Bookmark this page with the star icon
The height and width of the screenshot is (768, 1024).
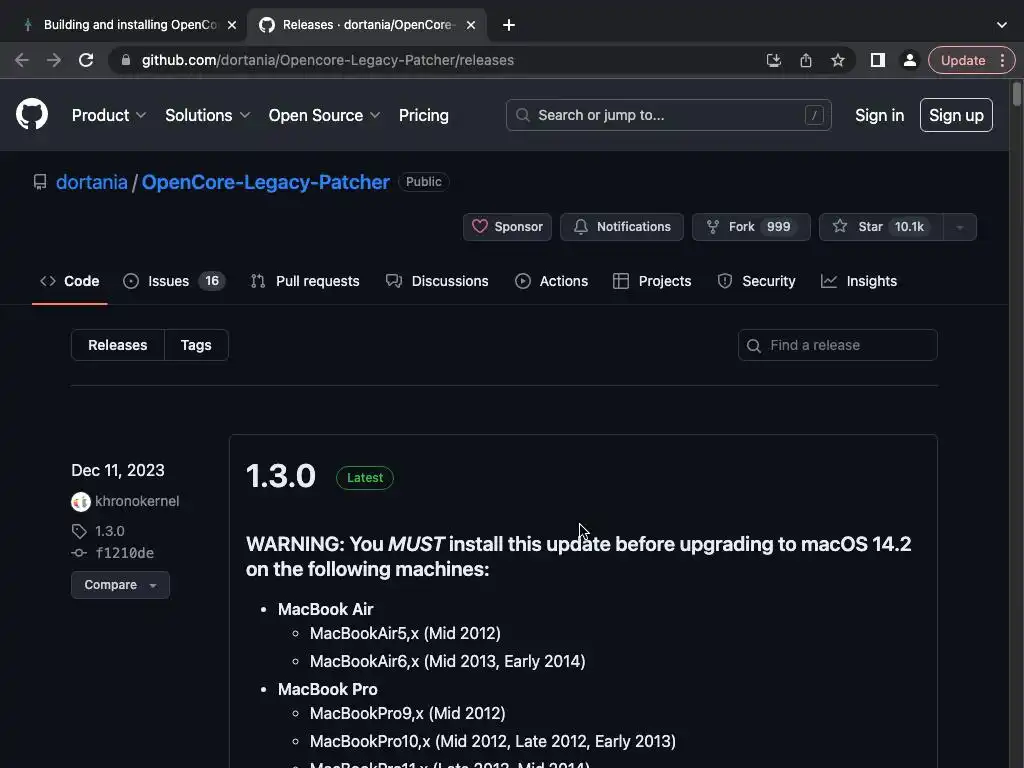point(838,60)
